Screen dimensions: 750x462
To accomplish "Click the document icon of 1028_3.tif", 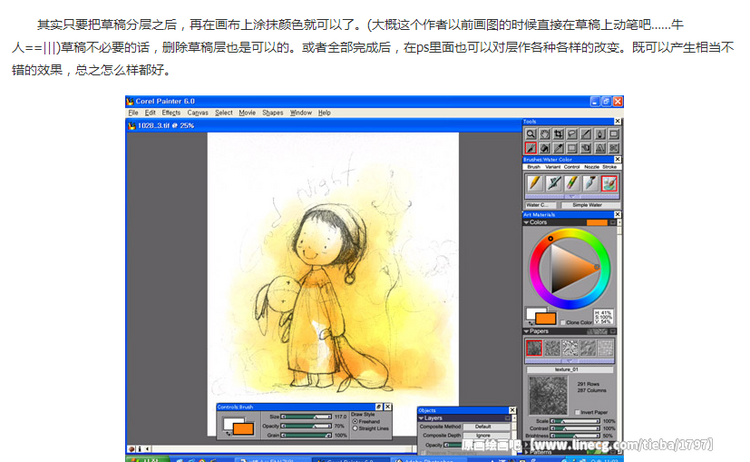I will 132,126.
